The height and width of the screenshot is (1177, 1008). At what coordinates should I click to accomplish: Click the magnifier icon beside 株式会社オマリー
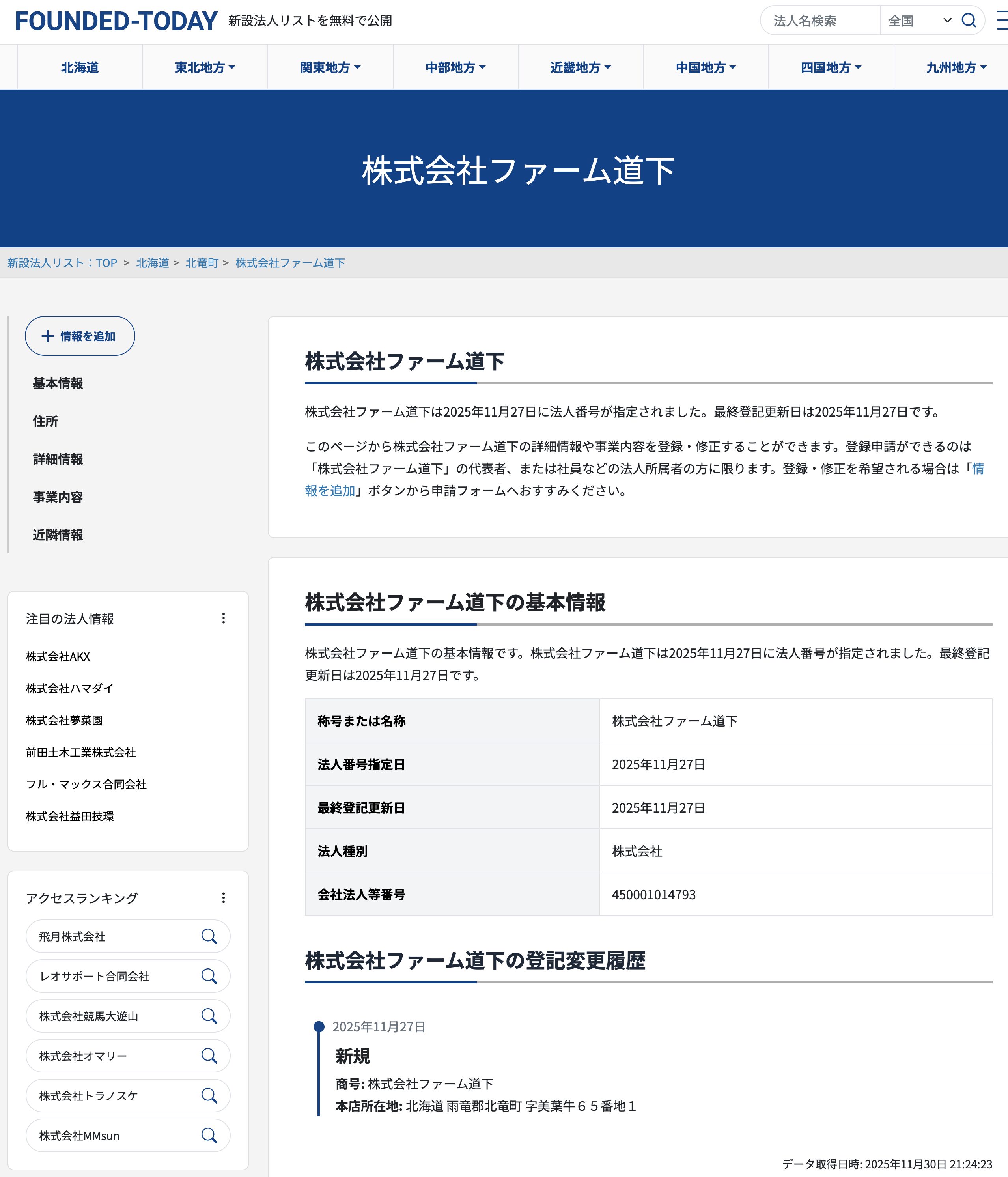click(x=209, y=1056)
